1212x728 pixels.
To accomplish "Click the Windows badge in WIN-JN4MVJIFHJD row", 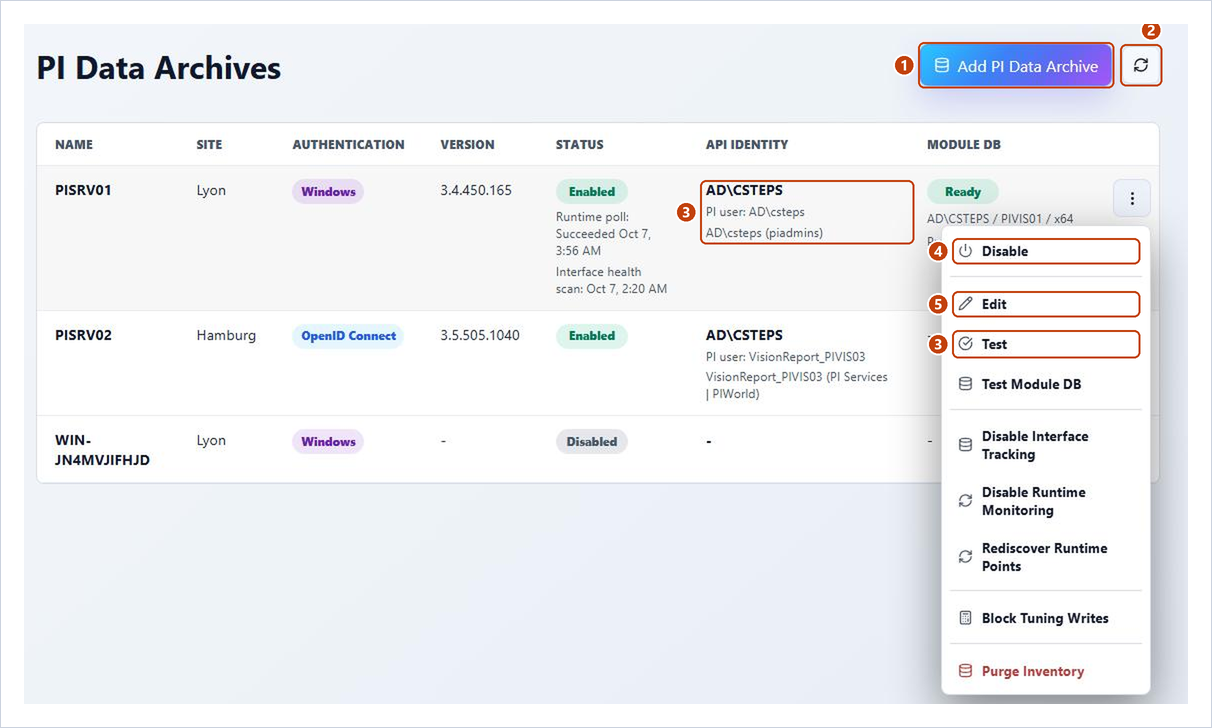I will [328, 441].
